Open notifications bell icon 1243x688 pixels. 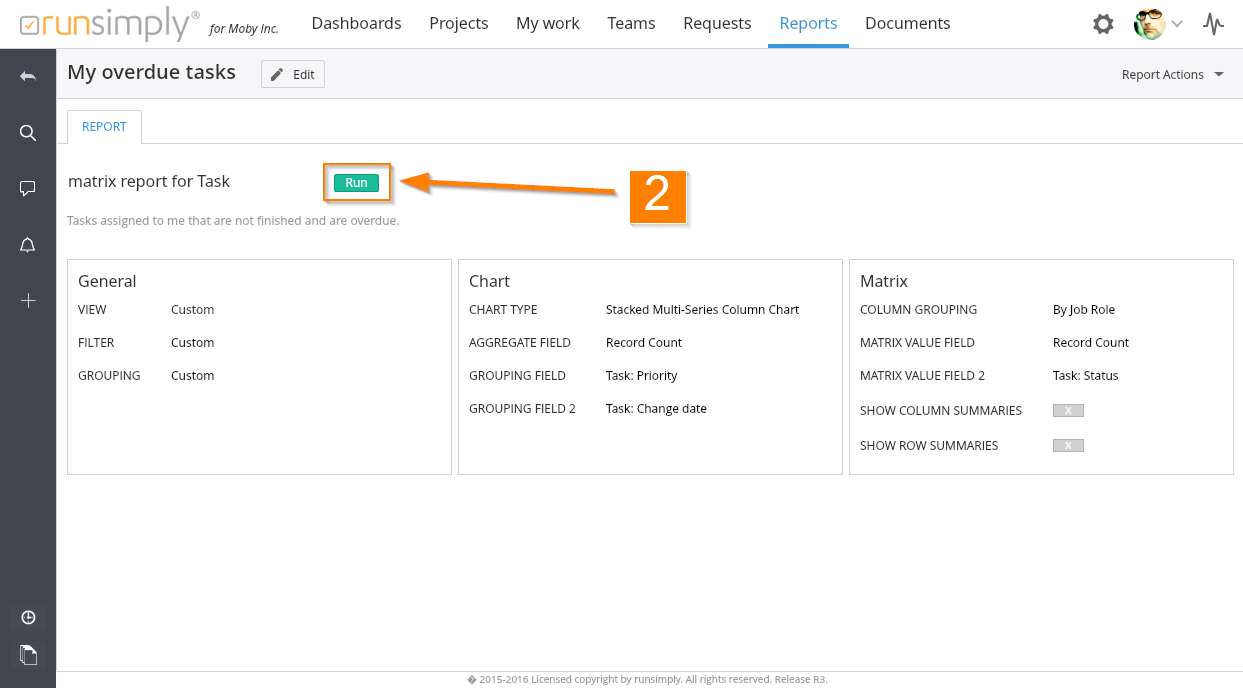(x=28, y=245)
